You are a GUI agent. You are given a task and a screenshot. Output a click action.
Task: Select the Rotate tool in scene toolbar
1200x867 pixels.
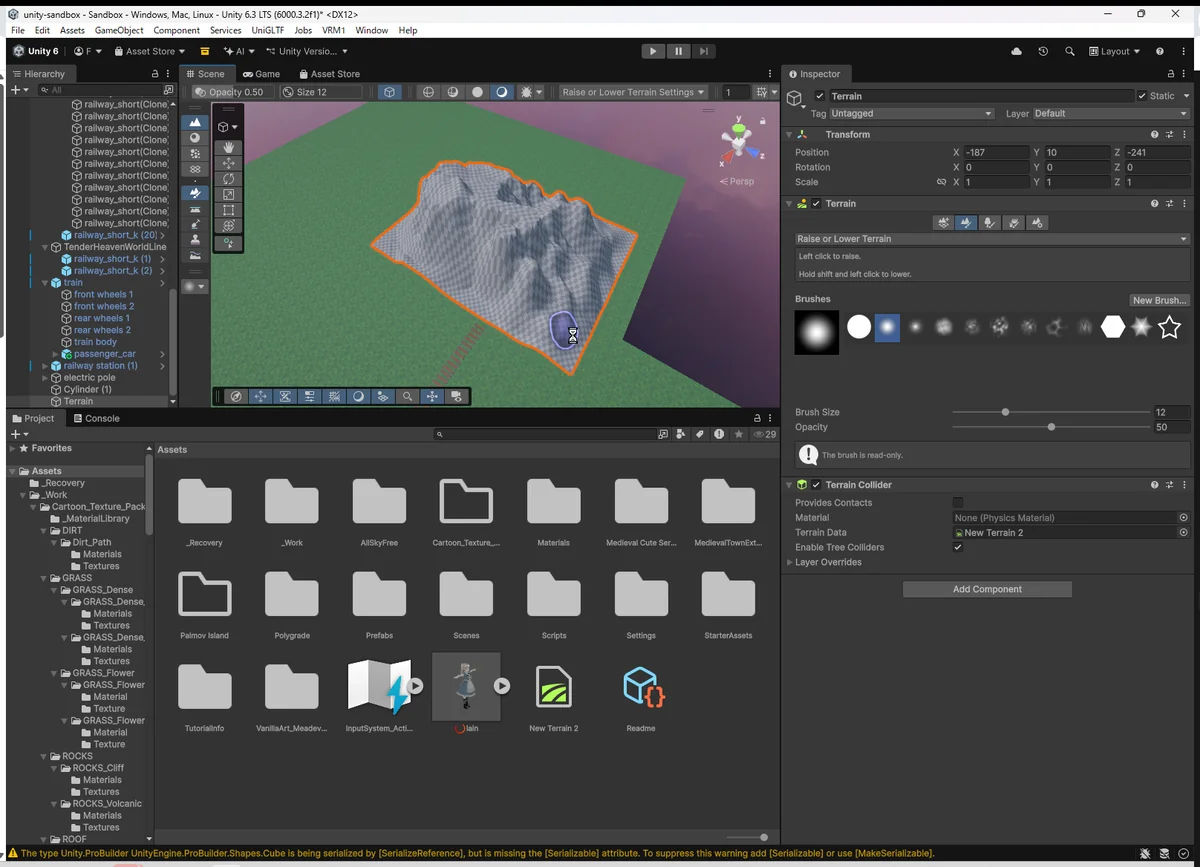(x=228, y=179)
